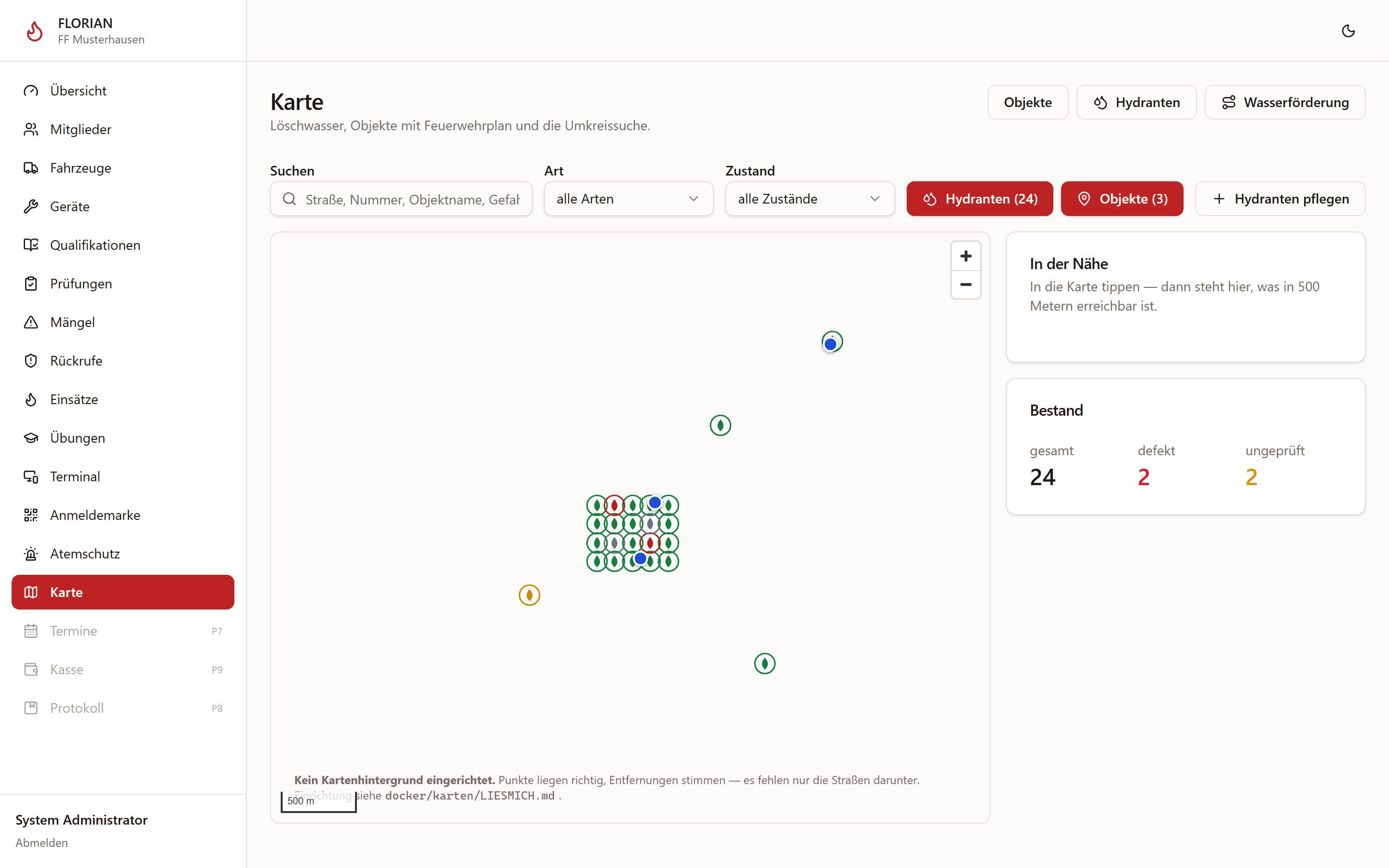The height and width of the screenshot is (868, 1389).
Task: Zoom out on the map
Action: (966, 285)
